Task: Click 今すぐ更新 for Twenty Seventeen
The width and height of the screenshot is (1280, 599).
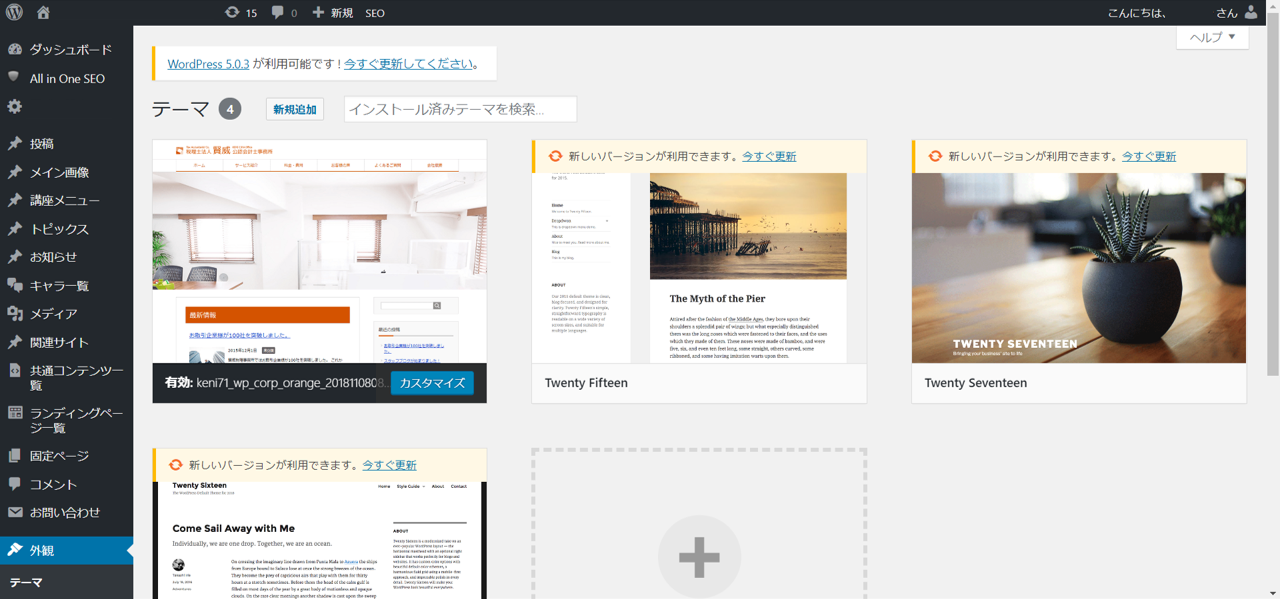Action: tap(1149, 157)
